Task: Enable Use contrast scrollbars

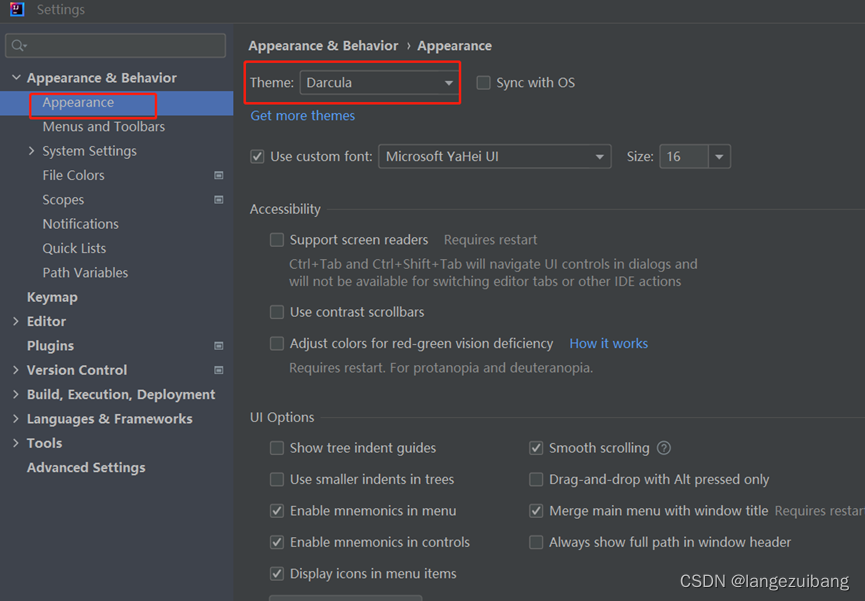Action: [277, 312]
